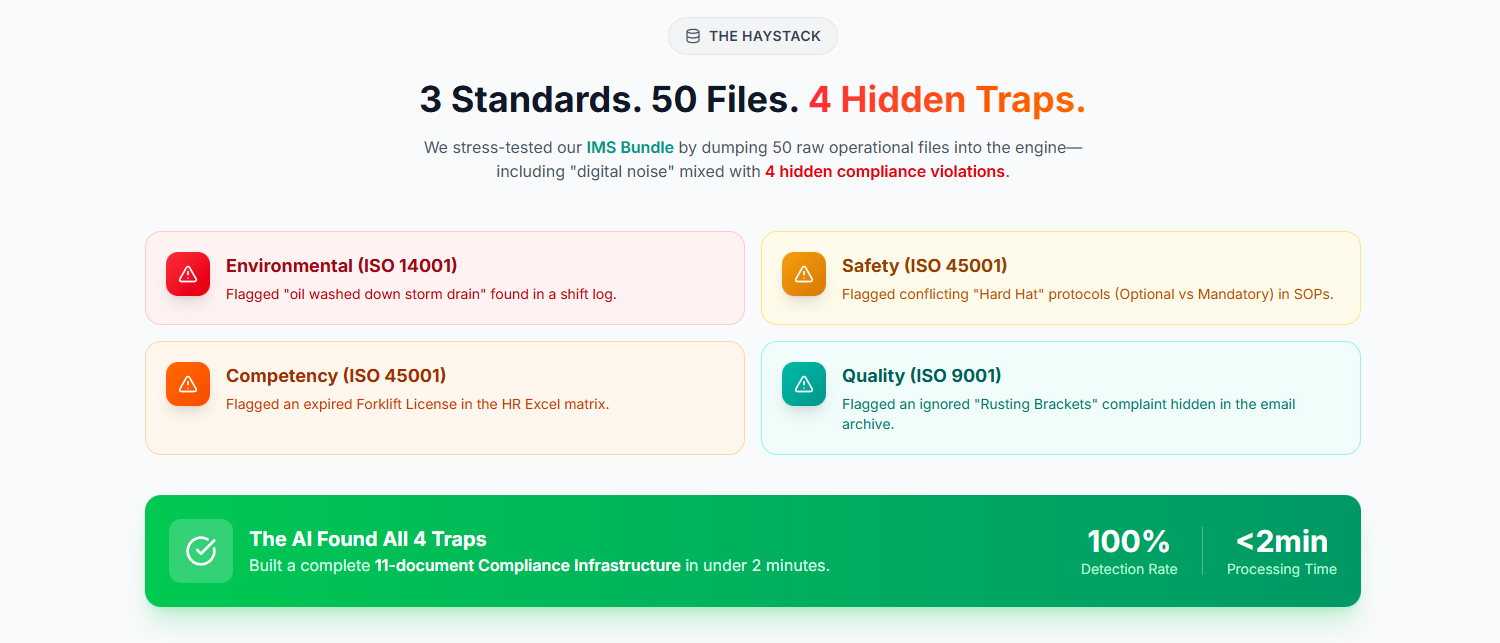Screen dimensions: 1500x643
Task: Click the 4 Hidden Traps orange heading text
Action: (x=946, y=99)
